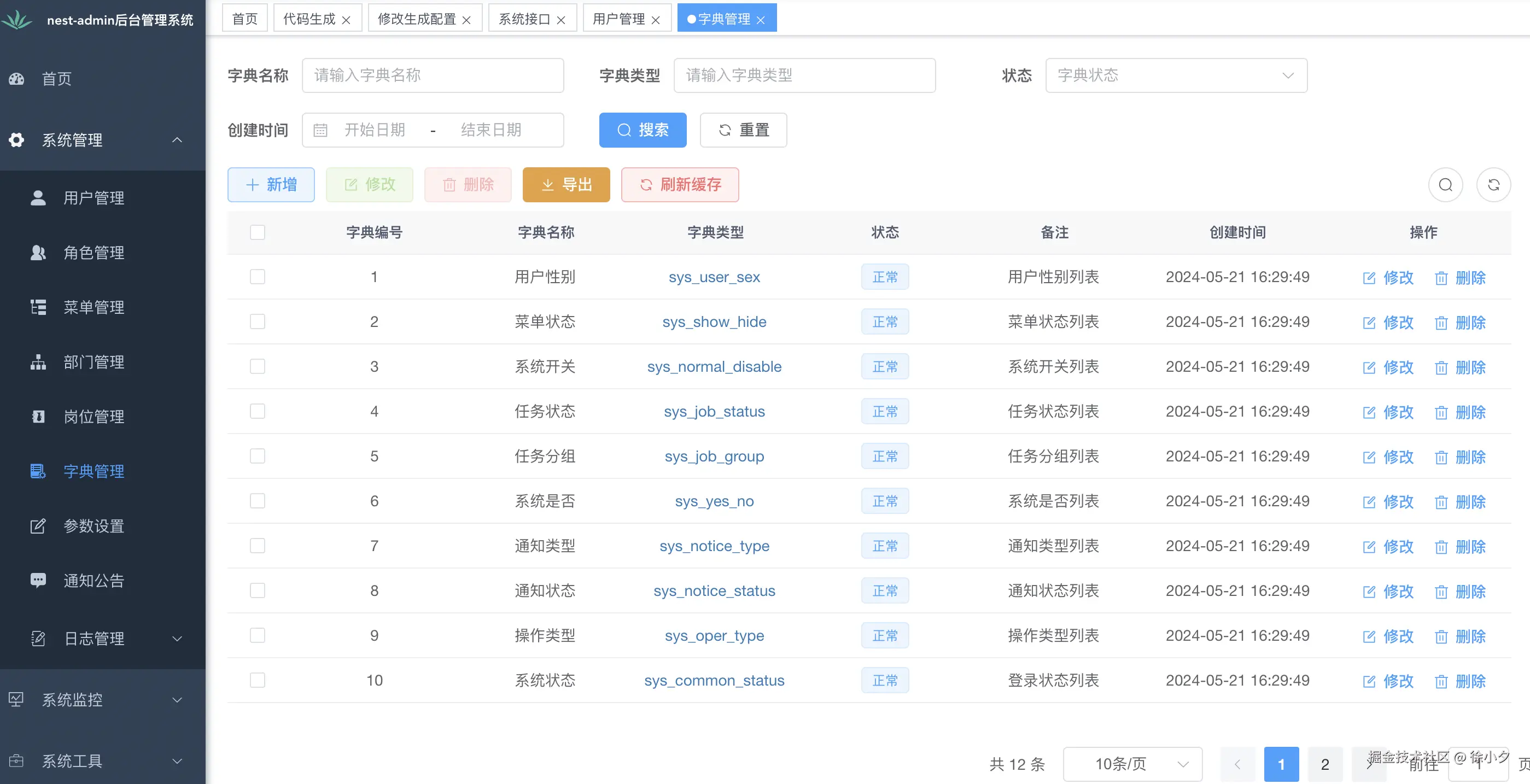
Task: Click the edit icon for row sys_user_sex
Action: [x=1369, y=277]
